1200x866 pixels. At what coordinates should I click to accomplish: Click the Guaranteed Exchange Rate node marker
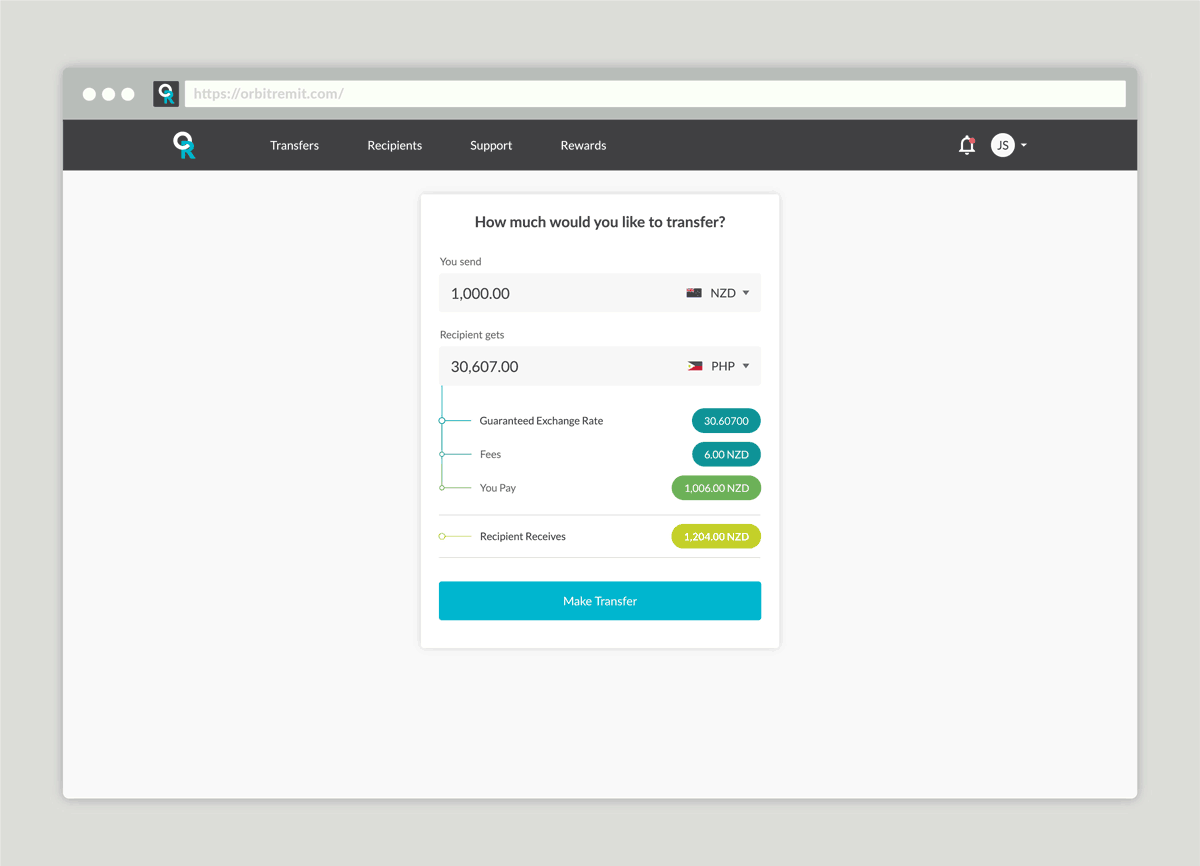coord(440,420)
